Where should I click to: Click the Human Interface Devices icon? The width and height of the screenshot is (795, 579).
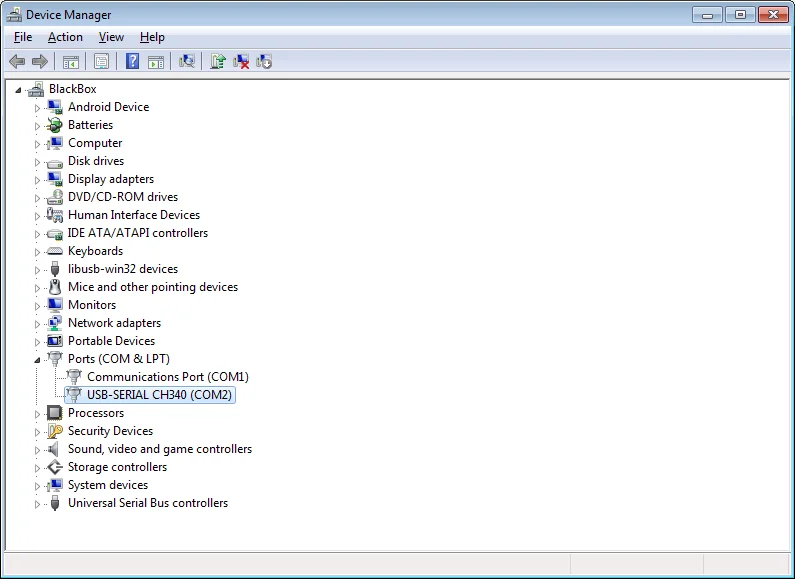(55, 215)
